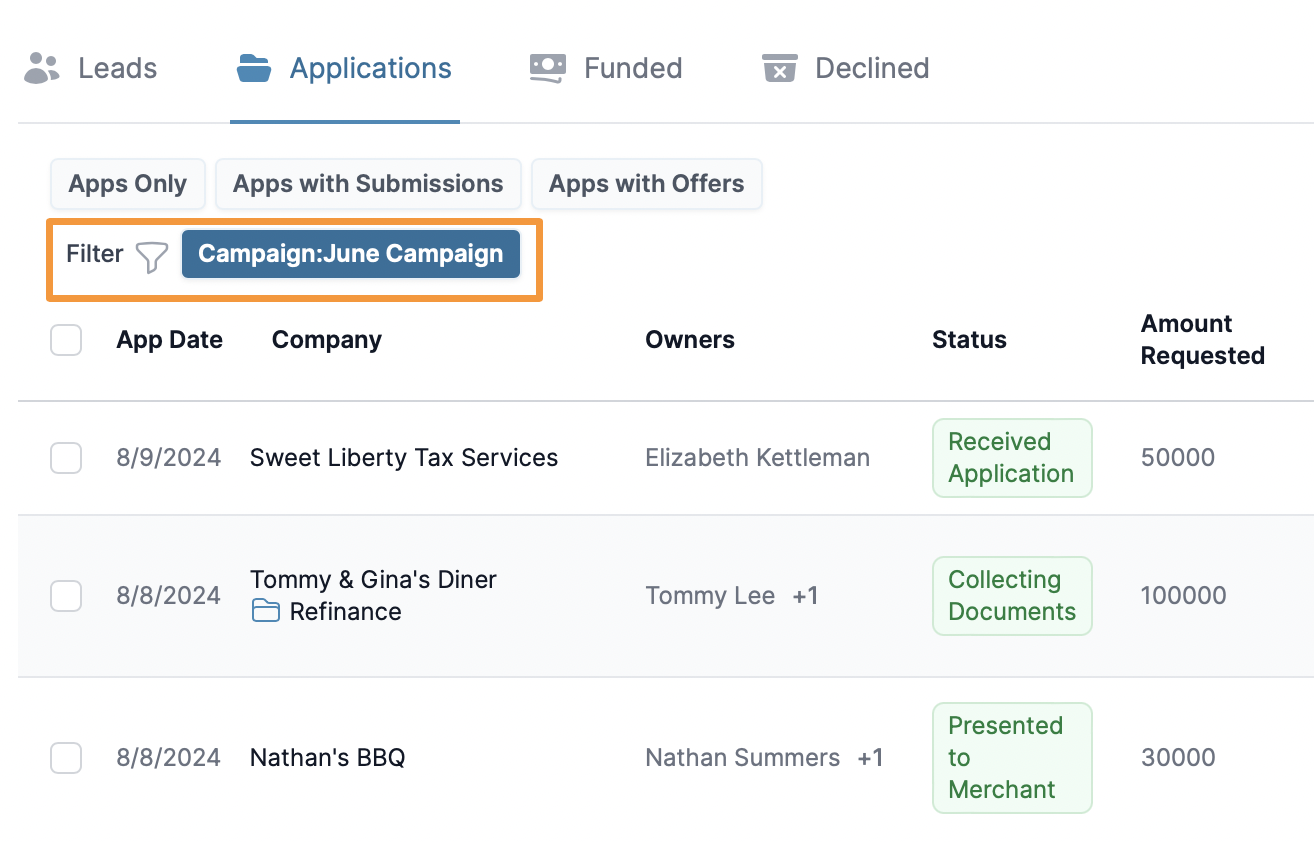
Task: Open the Declined tab
Action: [871, 68]
